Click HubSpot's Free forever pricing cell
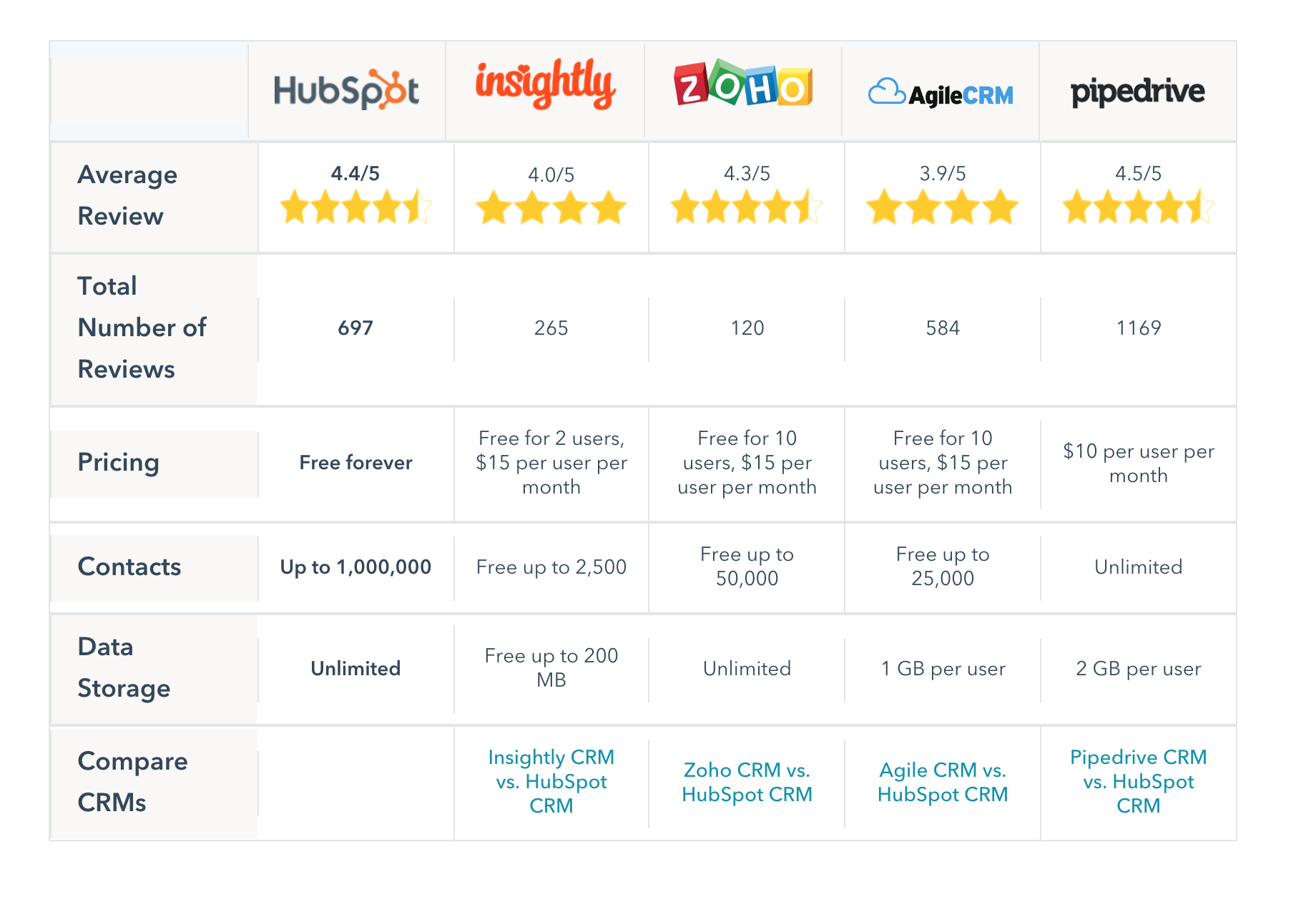This screenshot has height=897, width=1316. tap(355, 463)
